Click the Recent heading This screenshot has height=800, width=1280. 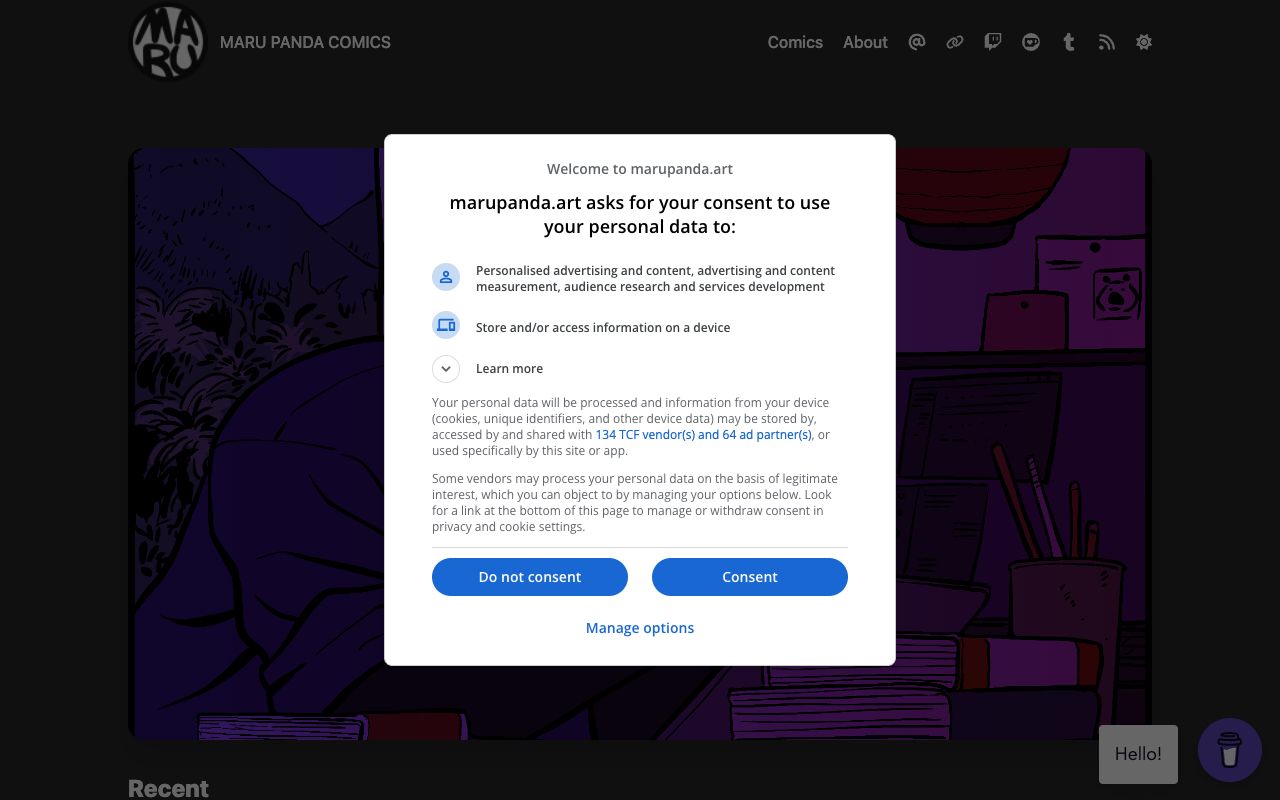pos(168,788)
